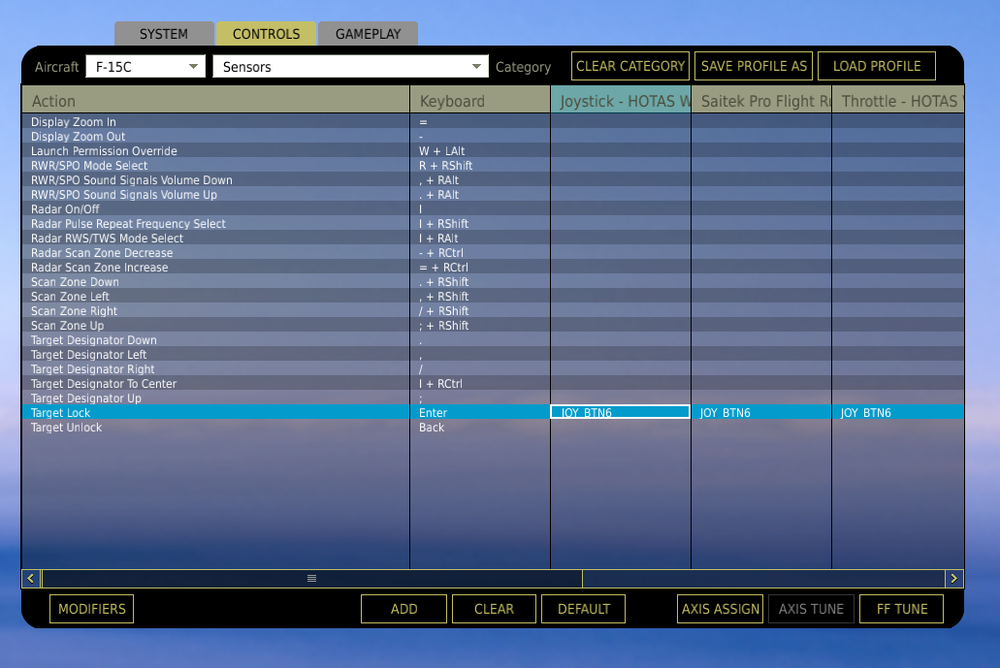Select Target Designator Right action

coord(216,369)
